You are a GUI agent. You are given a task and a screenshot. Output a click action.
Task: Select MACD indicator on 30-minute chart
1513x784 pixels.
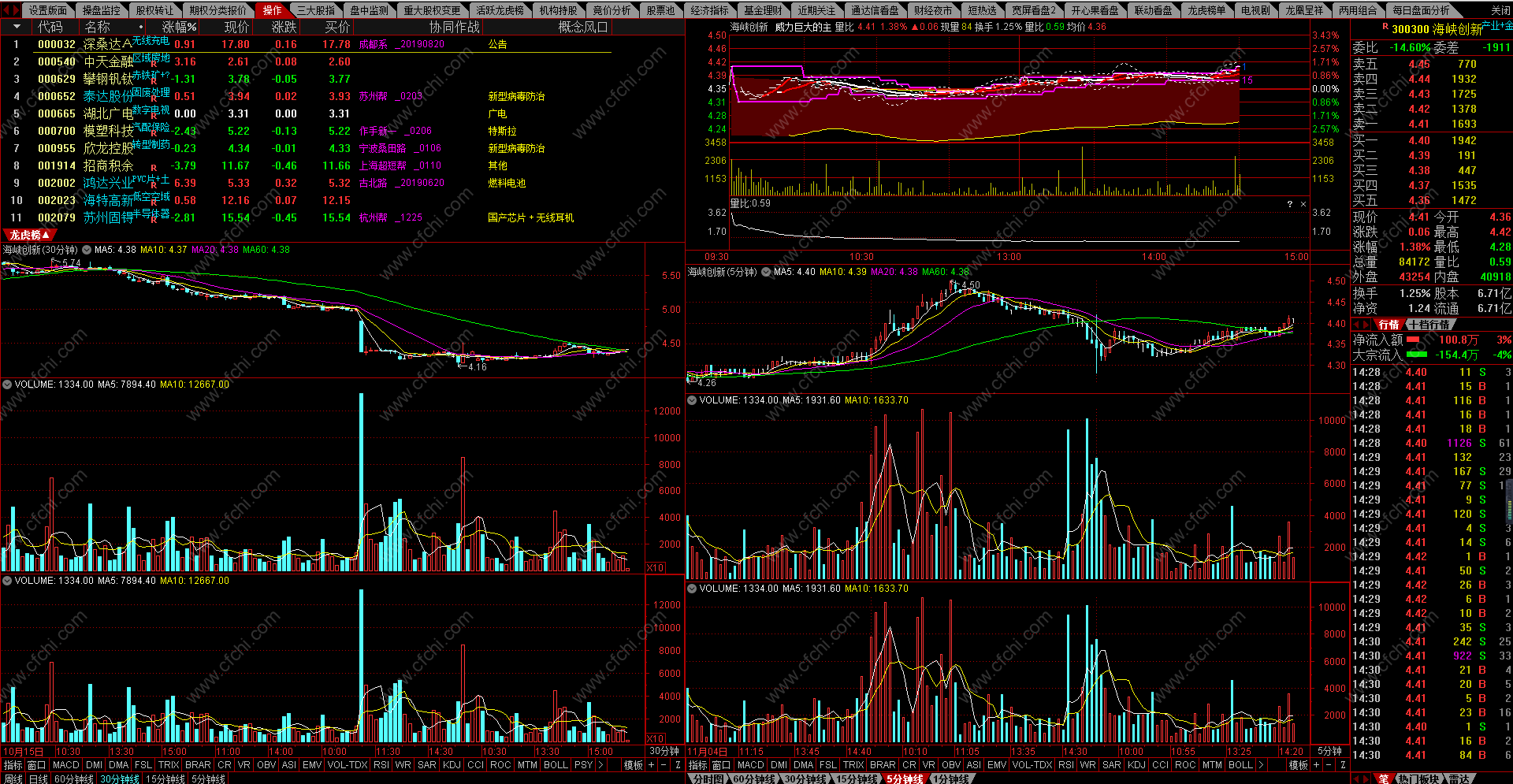coord(66,765)
